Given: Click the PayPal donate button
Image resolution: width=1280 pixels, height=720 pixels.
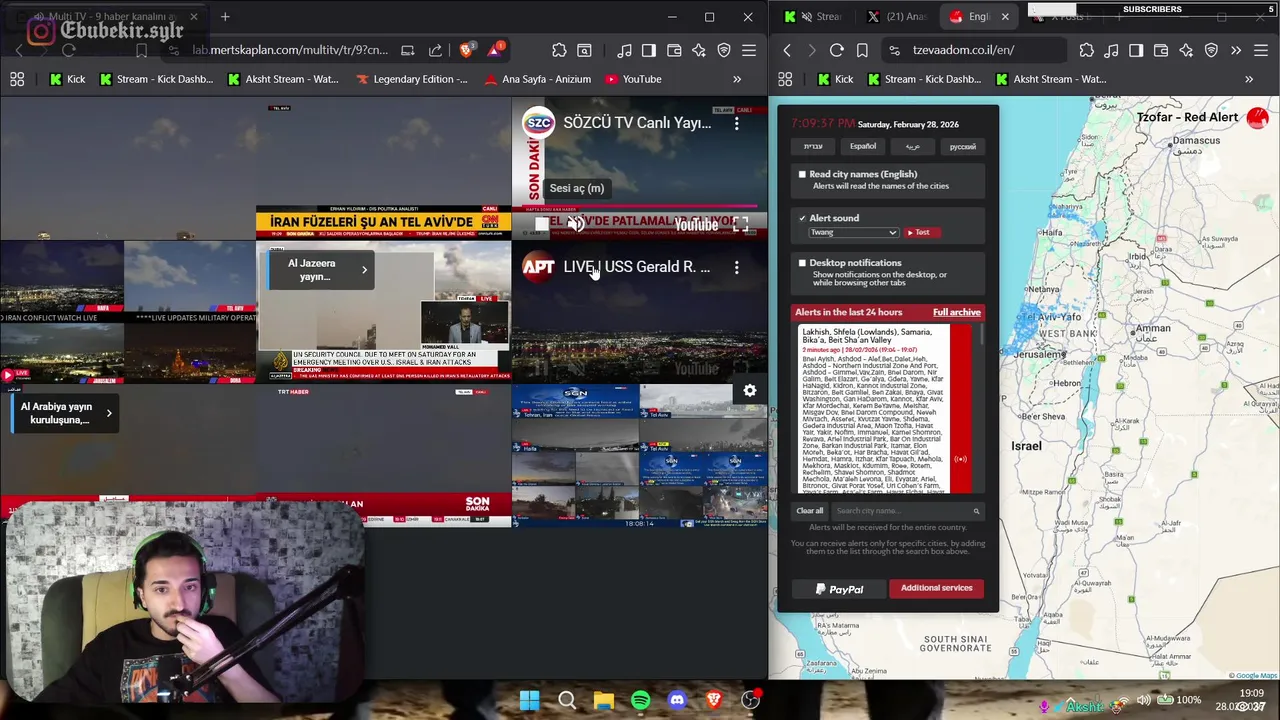Looking at the screenshot, I should (x=839, y=589).
